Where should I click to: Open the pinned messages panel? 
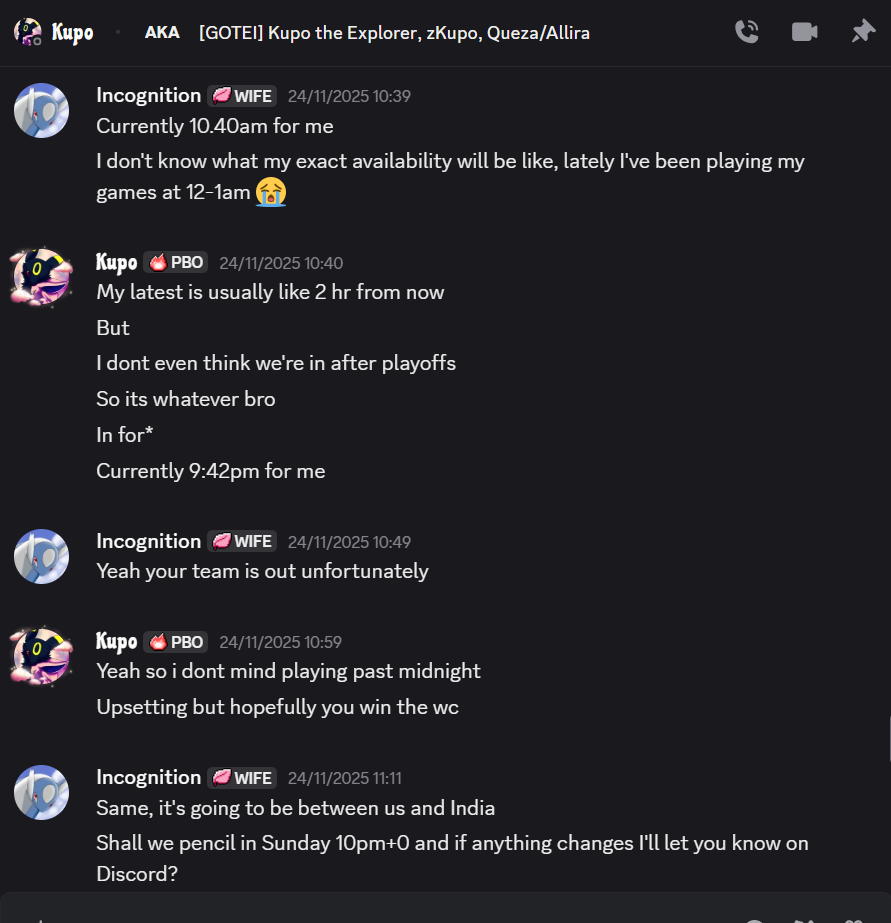pyautogui.click(x=862, y=32)
